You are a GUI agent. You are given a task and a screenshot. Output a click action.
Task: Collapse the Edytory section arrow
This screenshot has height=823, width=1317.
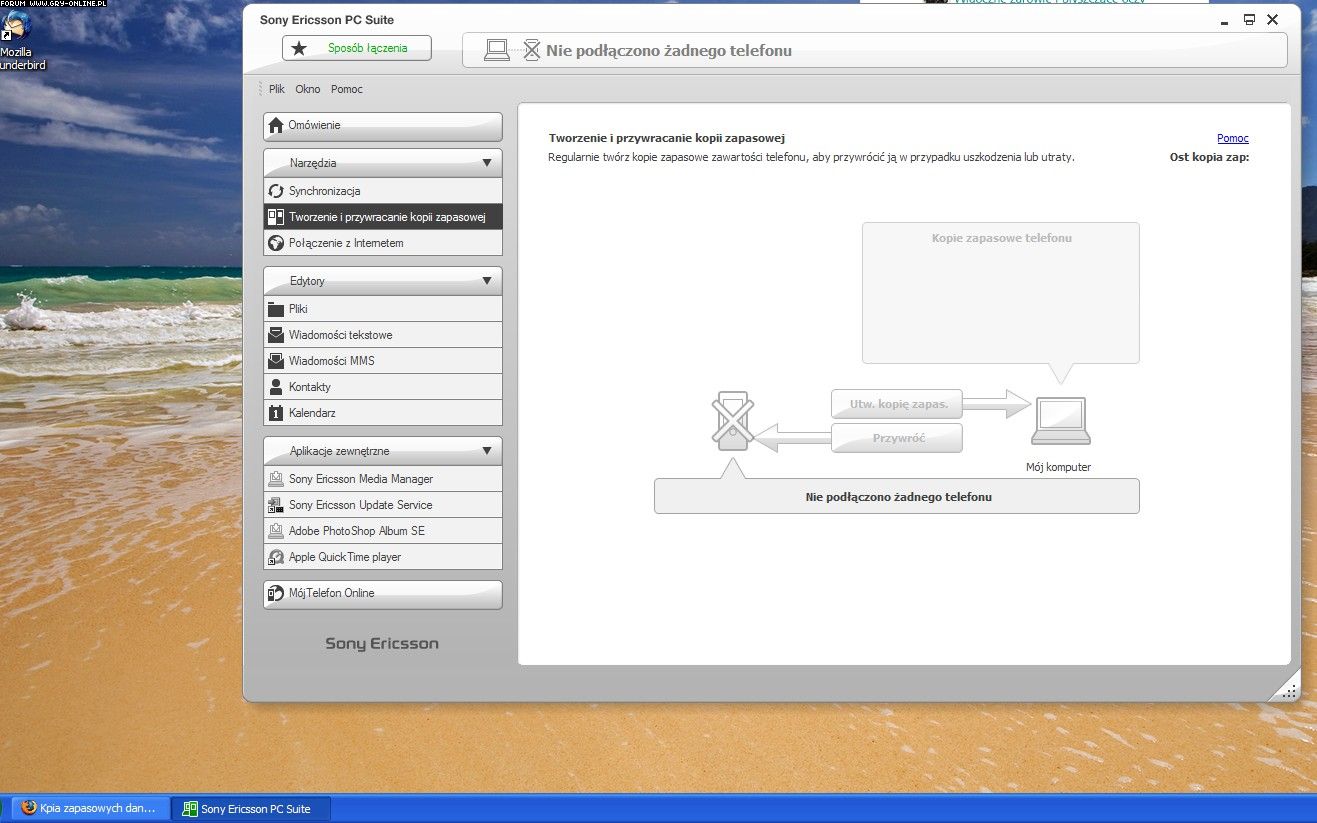click(x=487, y=281)
